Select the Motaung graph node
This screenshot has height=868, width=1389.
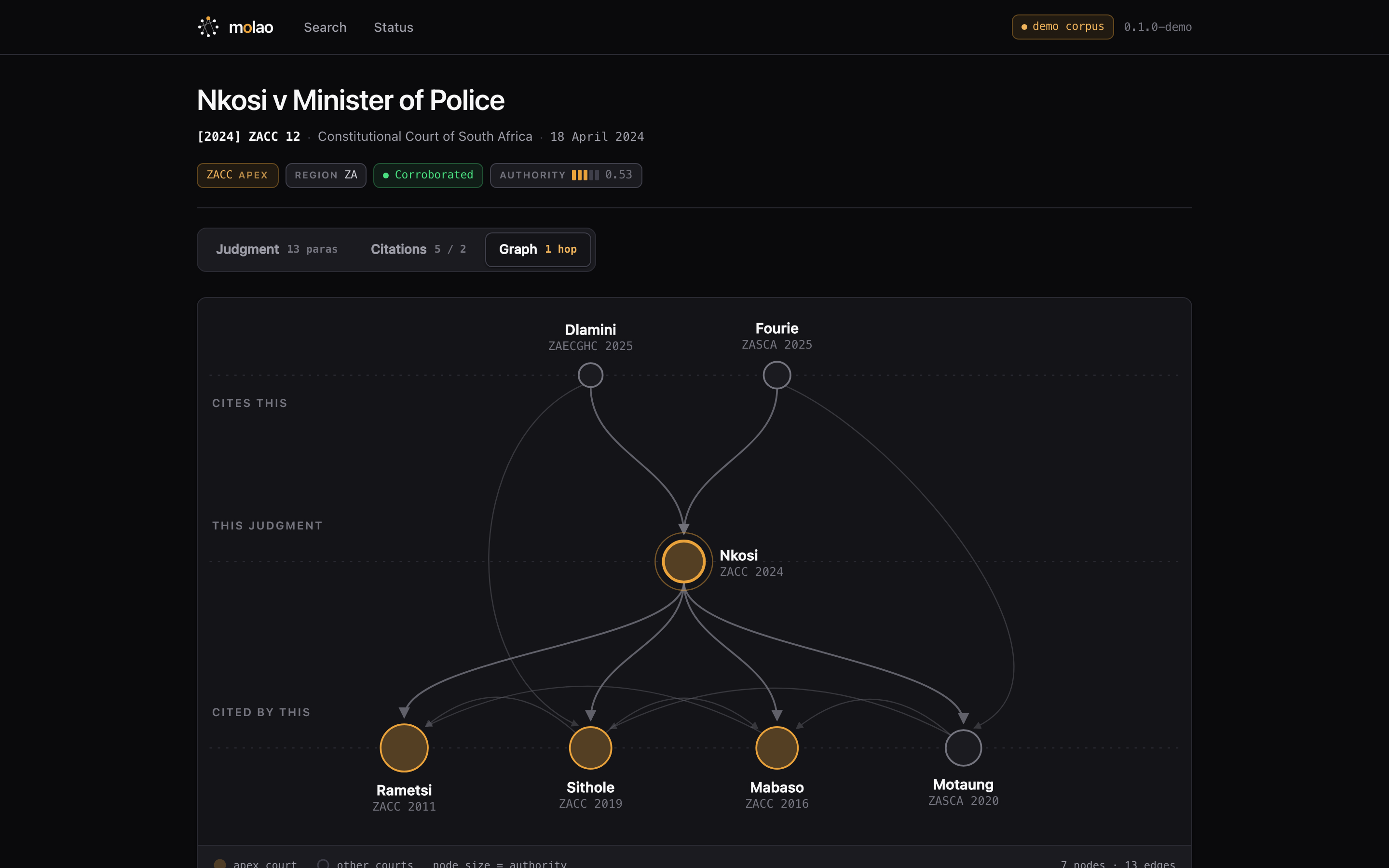pos(963,747)
